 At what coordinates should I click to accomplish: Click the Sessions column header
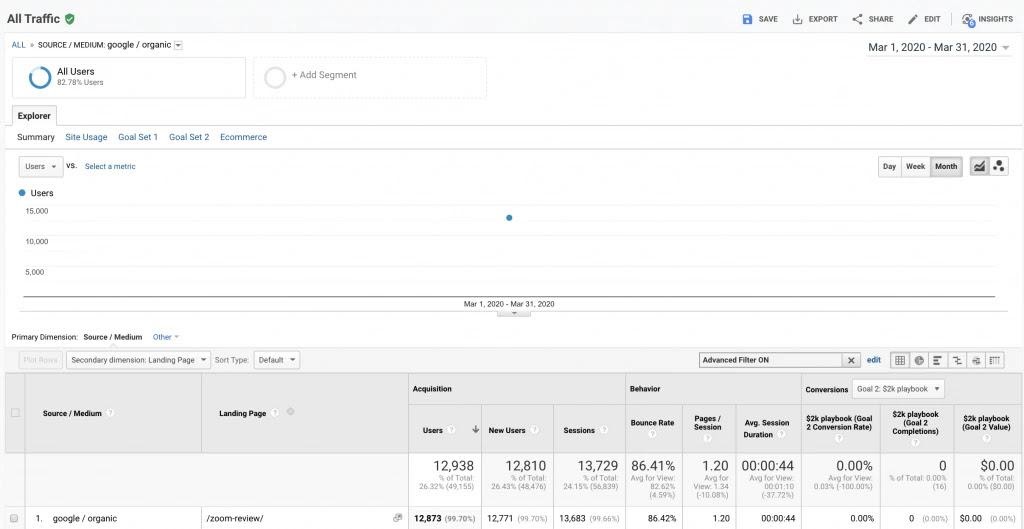click(579, 430)
